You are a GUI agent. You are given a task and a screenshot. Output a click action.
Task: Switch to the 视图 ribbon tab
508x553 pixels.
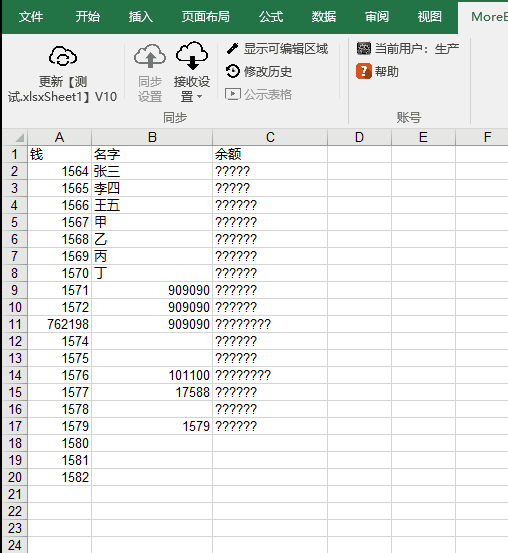tap(430, 17)
